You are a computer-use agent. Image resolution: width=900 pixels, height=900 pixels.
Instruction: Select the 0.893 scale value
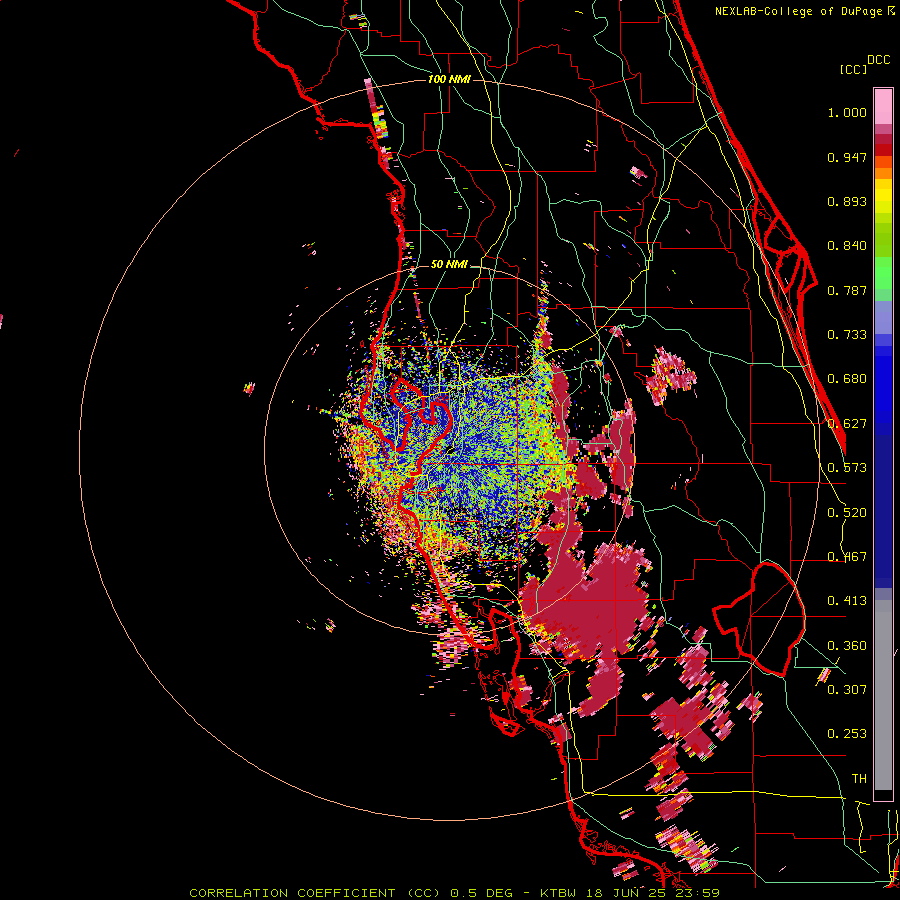click(847, 201)
